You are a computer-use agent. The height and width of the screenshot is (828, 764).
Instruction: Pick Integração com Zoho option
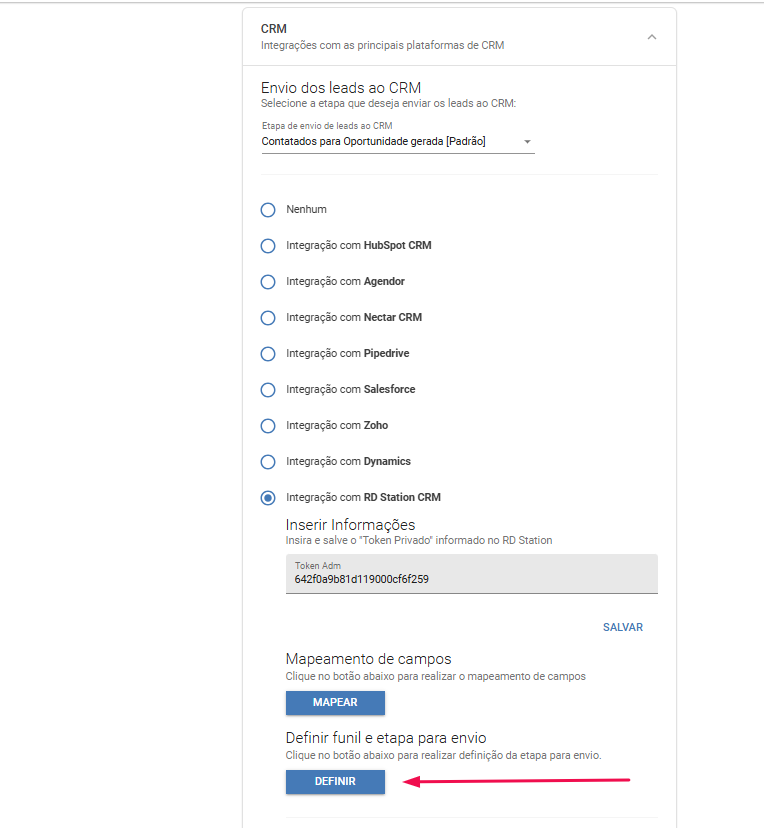[x=268, y=426]
